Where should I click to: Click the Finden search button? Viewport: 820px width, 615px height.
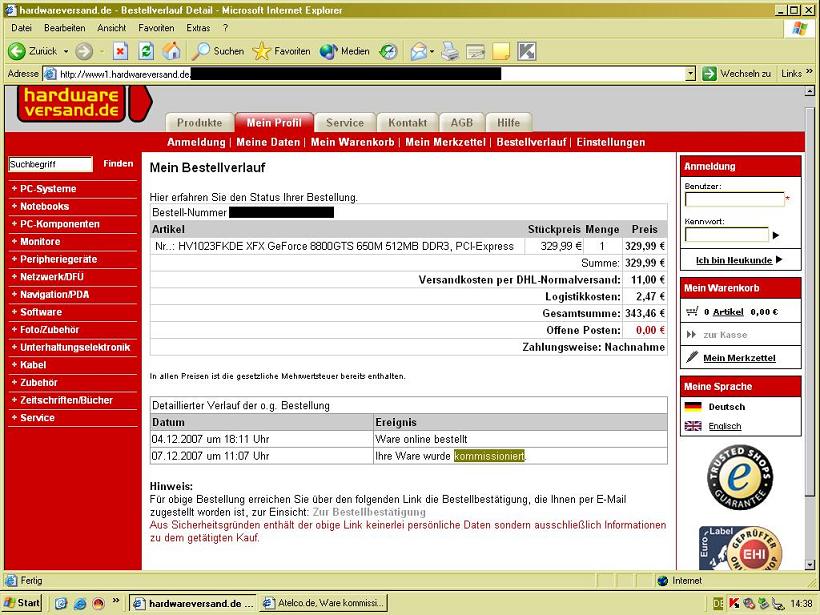click(x=118, y=164)
